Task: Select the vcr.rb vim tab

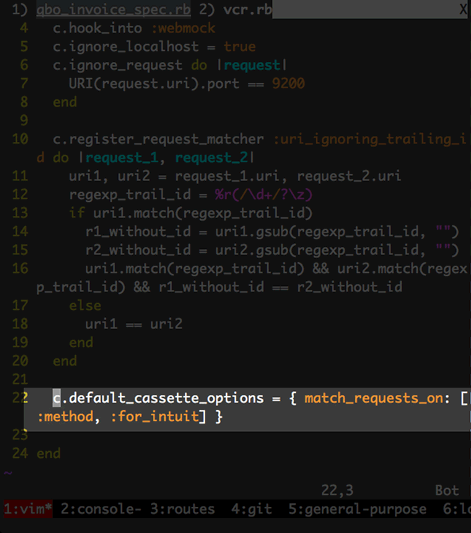Action: (248, 10)
